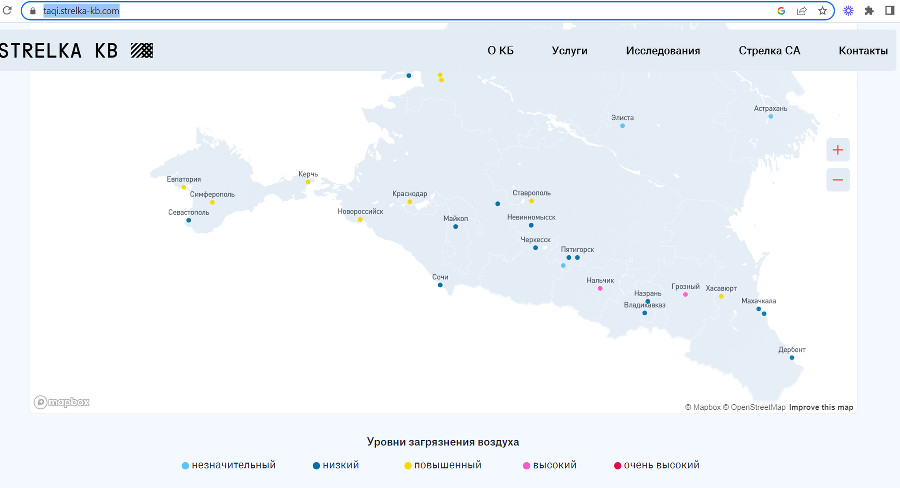
Task: Open the Mapbox logo link
Action: 61,402
